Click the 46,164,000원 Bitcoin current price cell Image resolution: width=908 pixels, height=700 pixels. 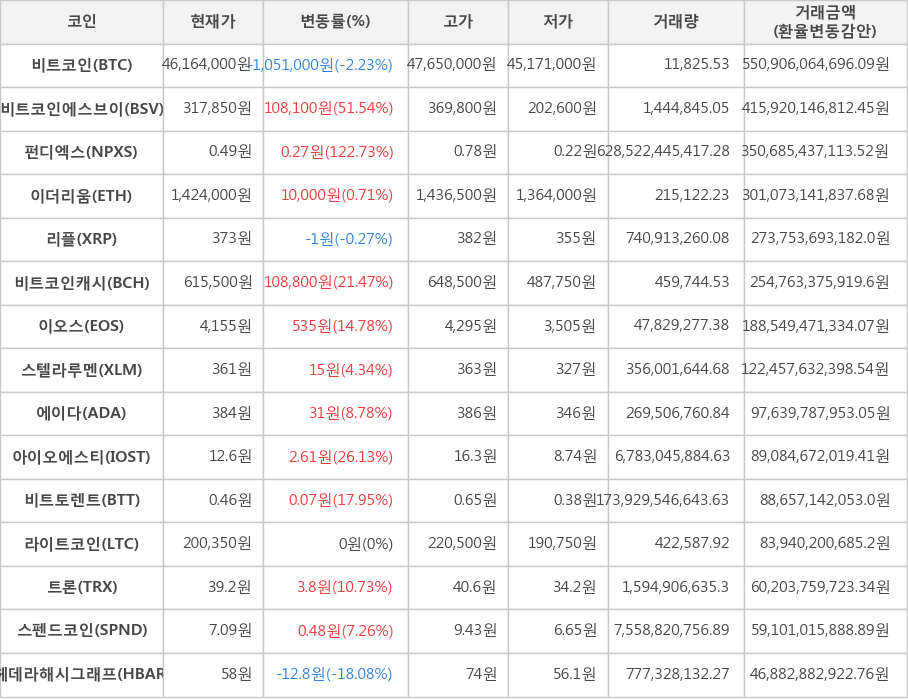pyautogui.click(x=207, y=65)
